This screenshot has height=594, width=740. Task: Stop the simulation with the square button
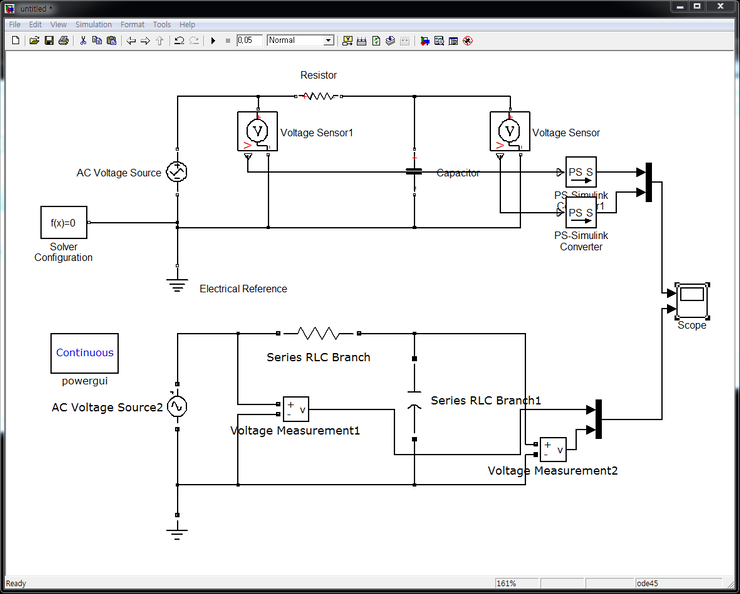[227, 41]
